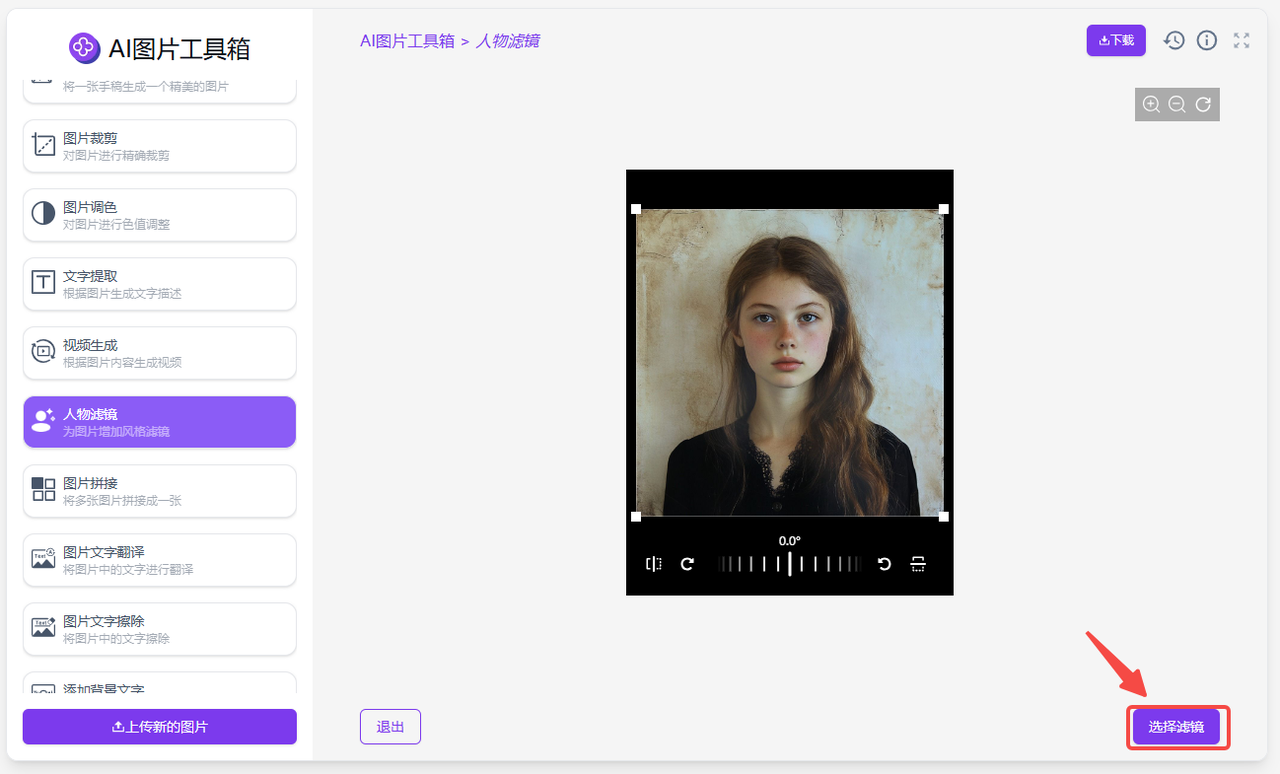Viewport: 1280px width, 774px height.
Task: Select the 图片调色 half-circle icon
Action: pos(43,214)
